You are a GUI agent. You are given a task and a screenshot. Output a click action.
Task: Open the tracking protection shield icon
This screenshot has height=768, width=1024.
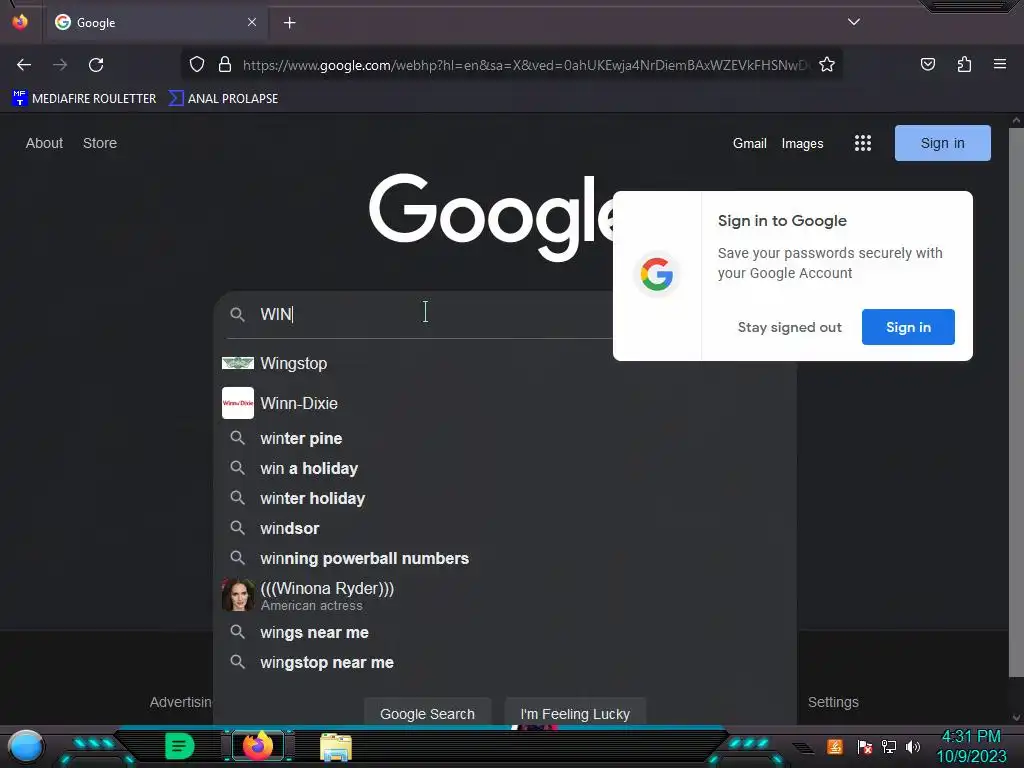[197, 65]
